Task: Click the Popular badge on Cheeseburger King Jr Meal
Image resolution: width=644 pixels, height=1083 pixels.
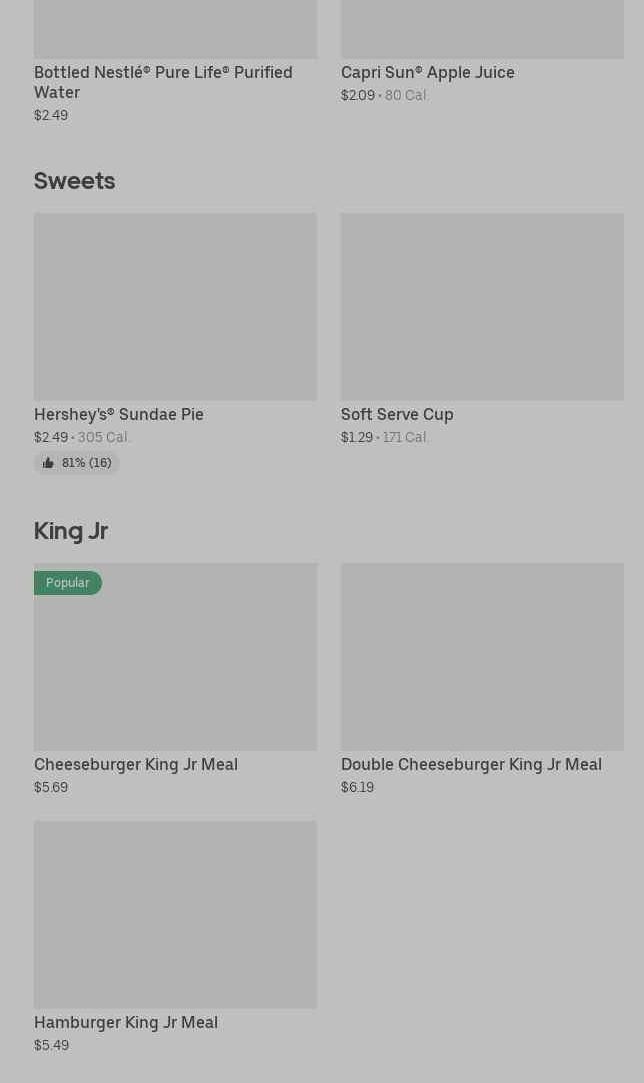Action: pyautogui.click(x=67, y=583)
